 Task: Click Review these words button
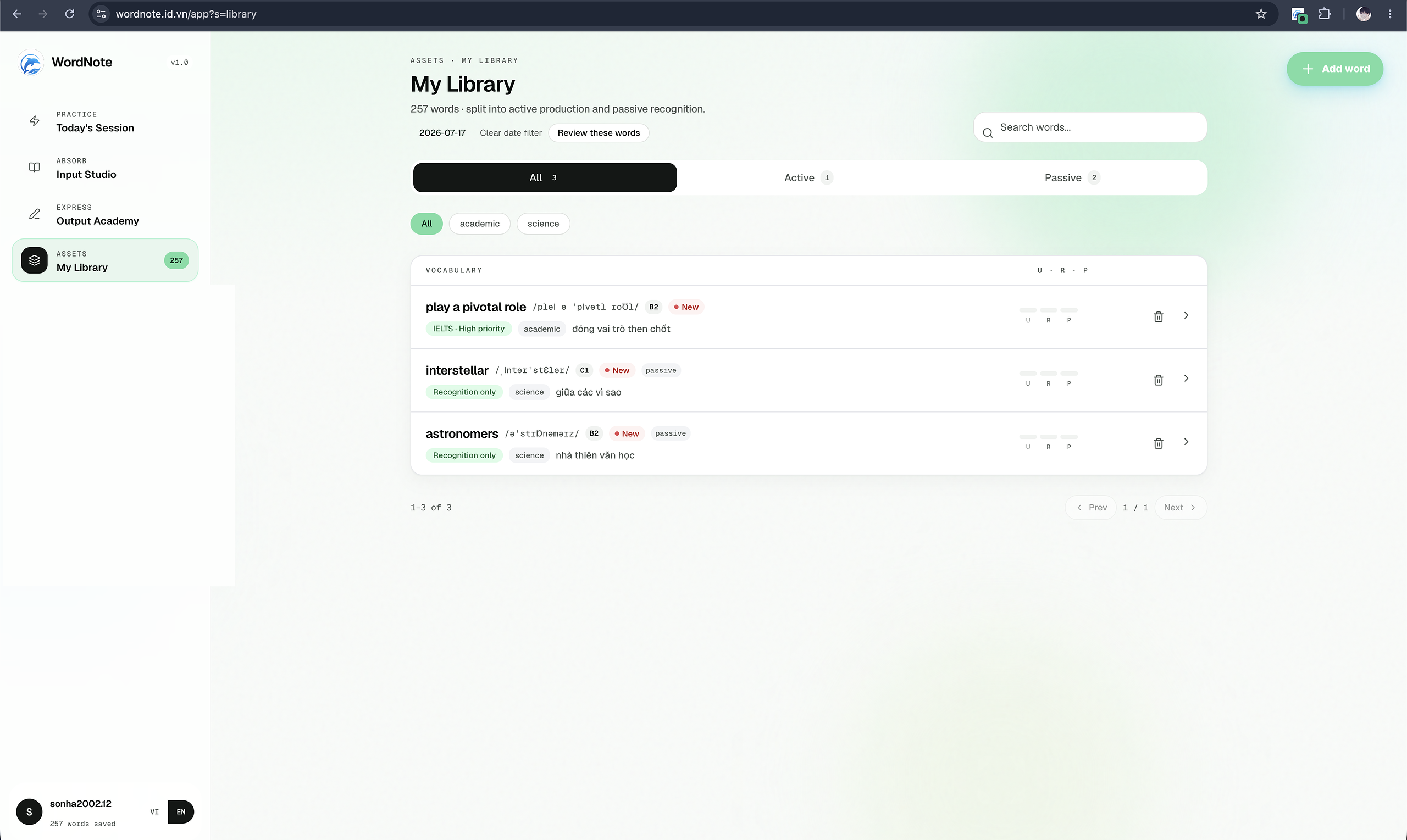(599, 133)
